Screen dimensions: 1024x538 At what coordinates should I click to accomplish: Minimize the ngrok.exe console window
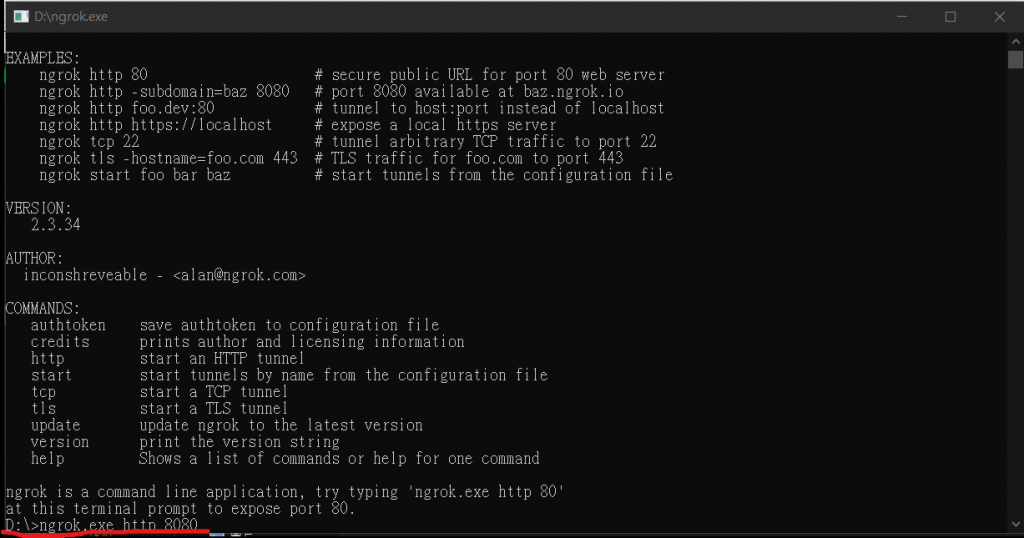tap(902, 16)
